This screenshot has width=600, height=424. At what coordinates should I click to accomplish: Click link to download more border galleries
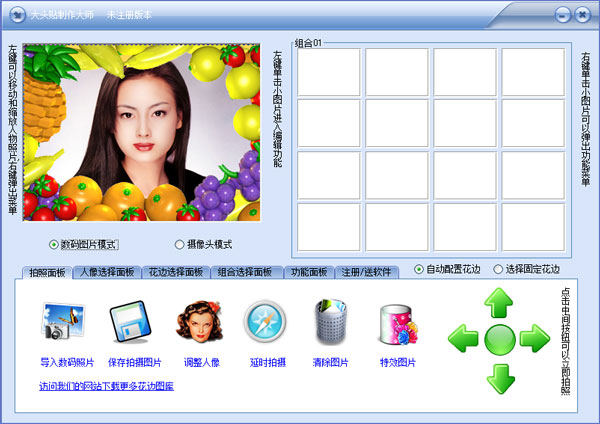[106, 386]
